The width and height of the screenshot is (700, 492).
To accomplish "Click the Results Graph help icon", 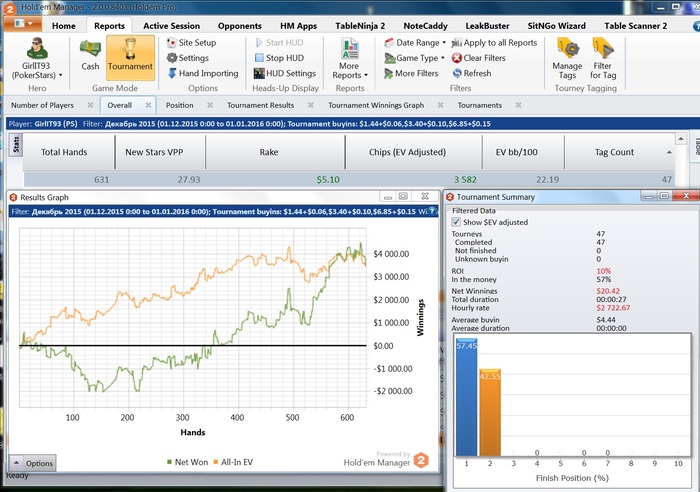I will coord(433,212).
